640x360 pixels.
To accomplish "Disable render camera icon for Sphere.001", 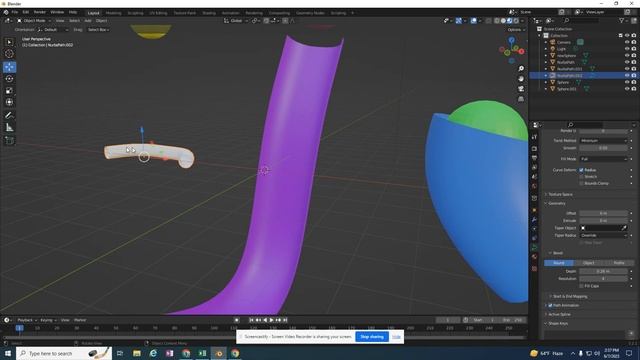I will [633, 89].
